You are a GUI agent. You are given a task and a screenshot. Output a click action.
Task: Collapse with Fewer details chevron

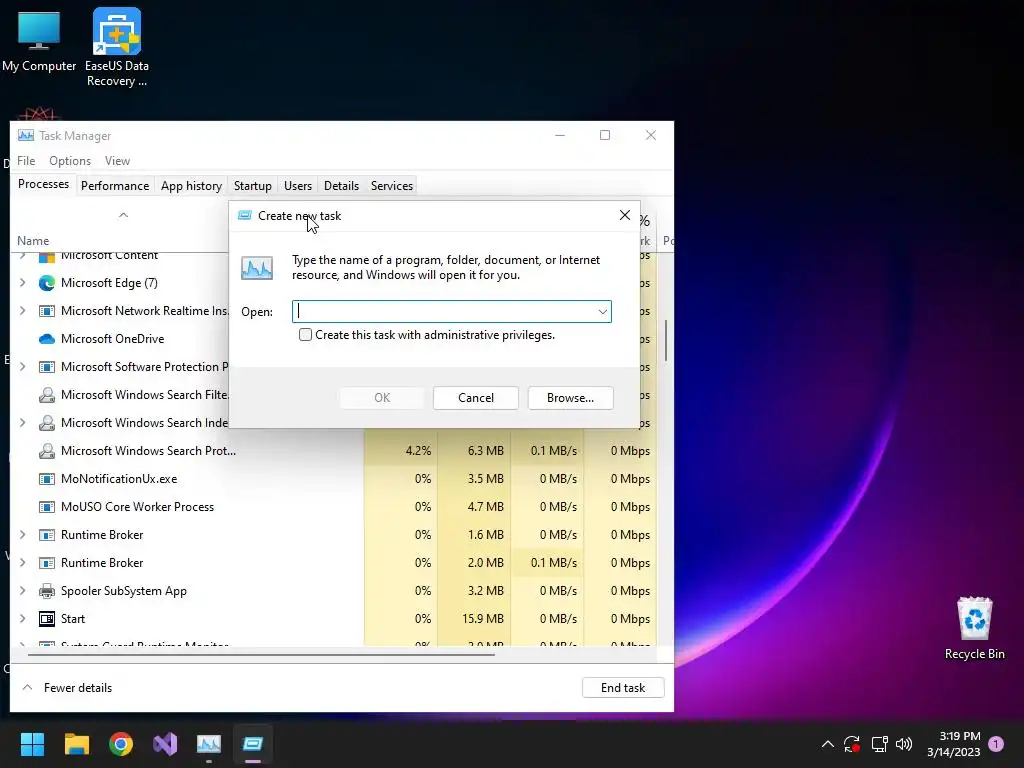click(27, 688)
